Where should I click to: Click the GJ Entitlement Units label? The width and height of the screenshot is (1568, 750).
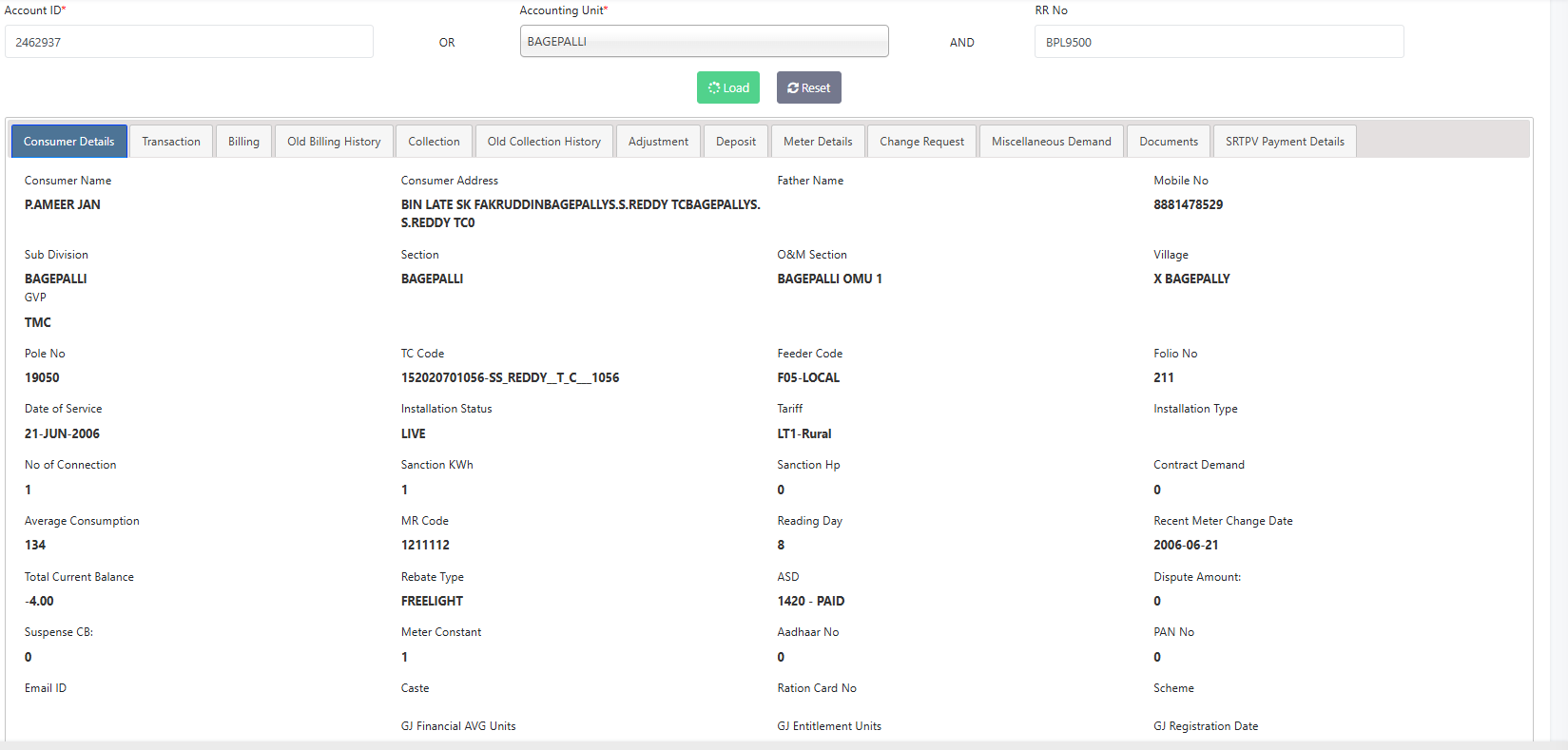pos(829,726)
